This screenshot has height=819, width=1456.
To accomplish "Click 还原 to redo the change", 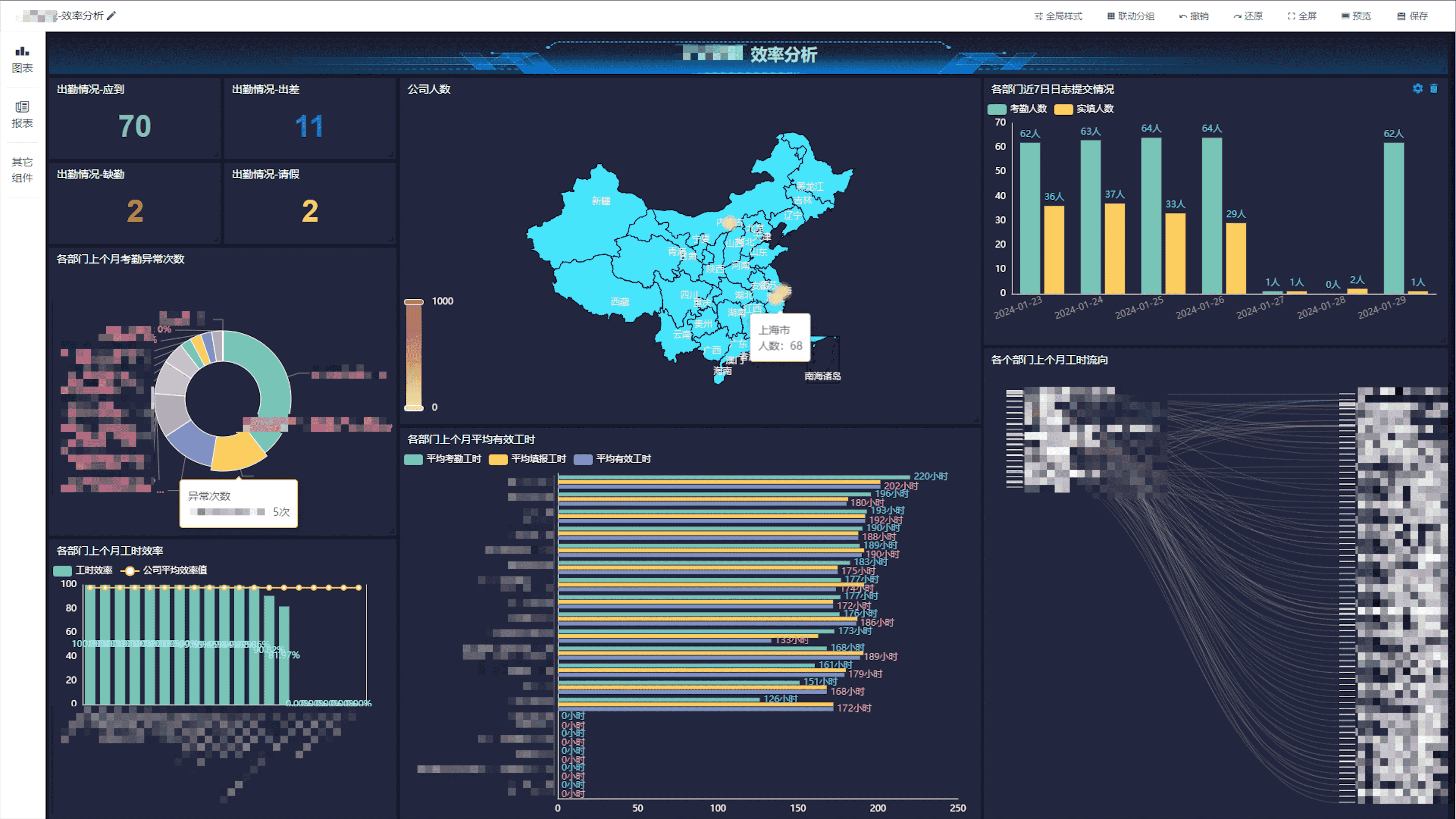I will 1248,16.
